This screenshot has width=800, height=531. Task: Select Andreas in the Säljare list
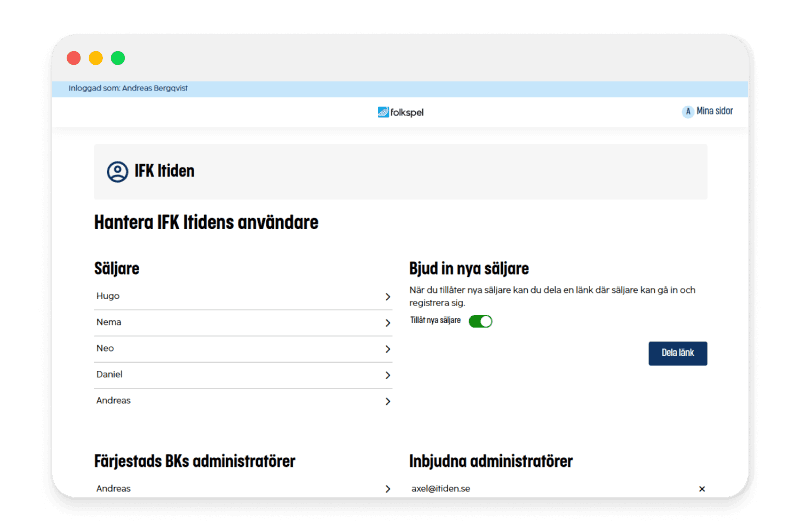113,400
